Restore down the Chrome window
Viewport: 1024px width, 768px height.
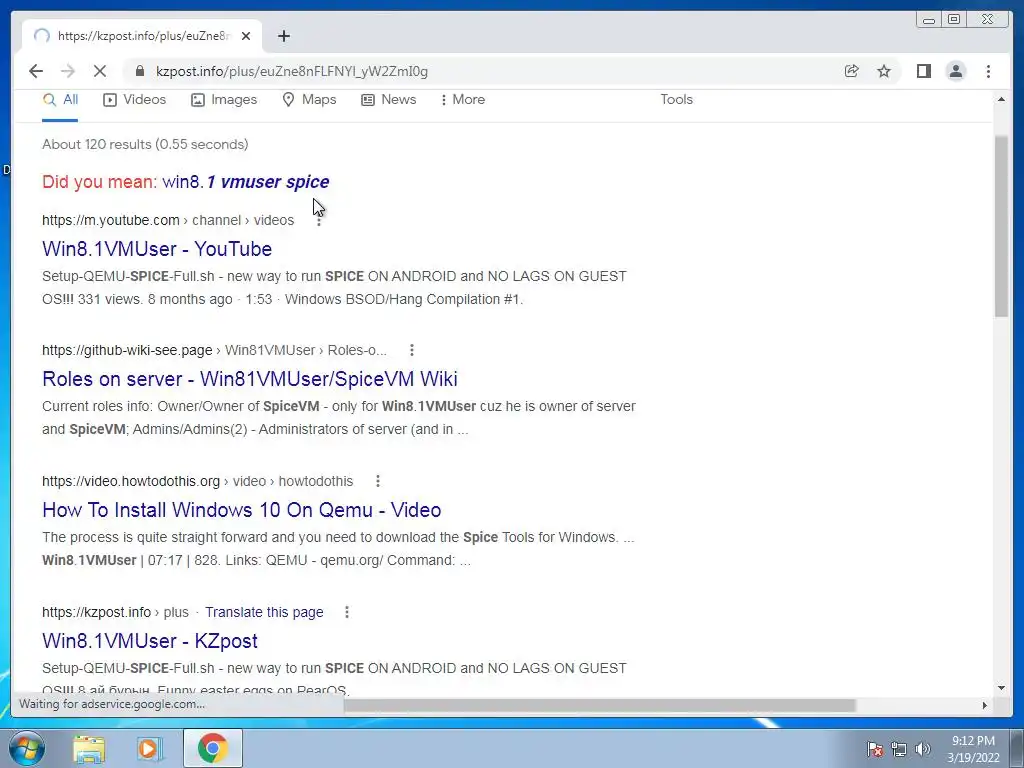pos(954,20)
